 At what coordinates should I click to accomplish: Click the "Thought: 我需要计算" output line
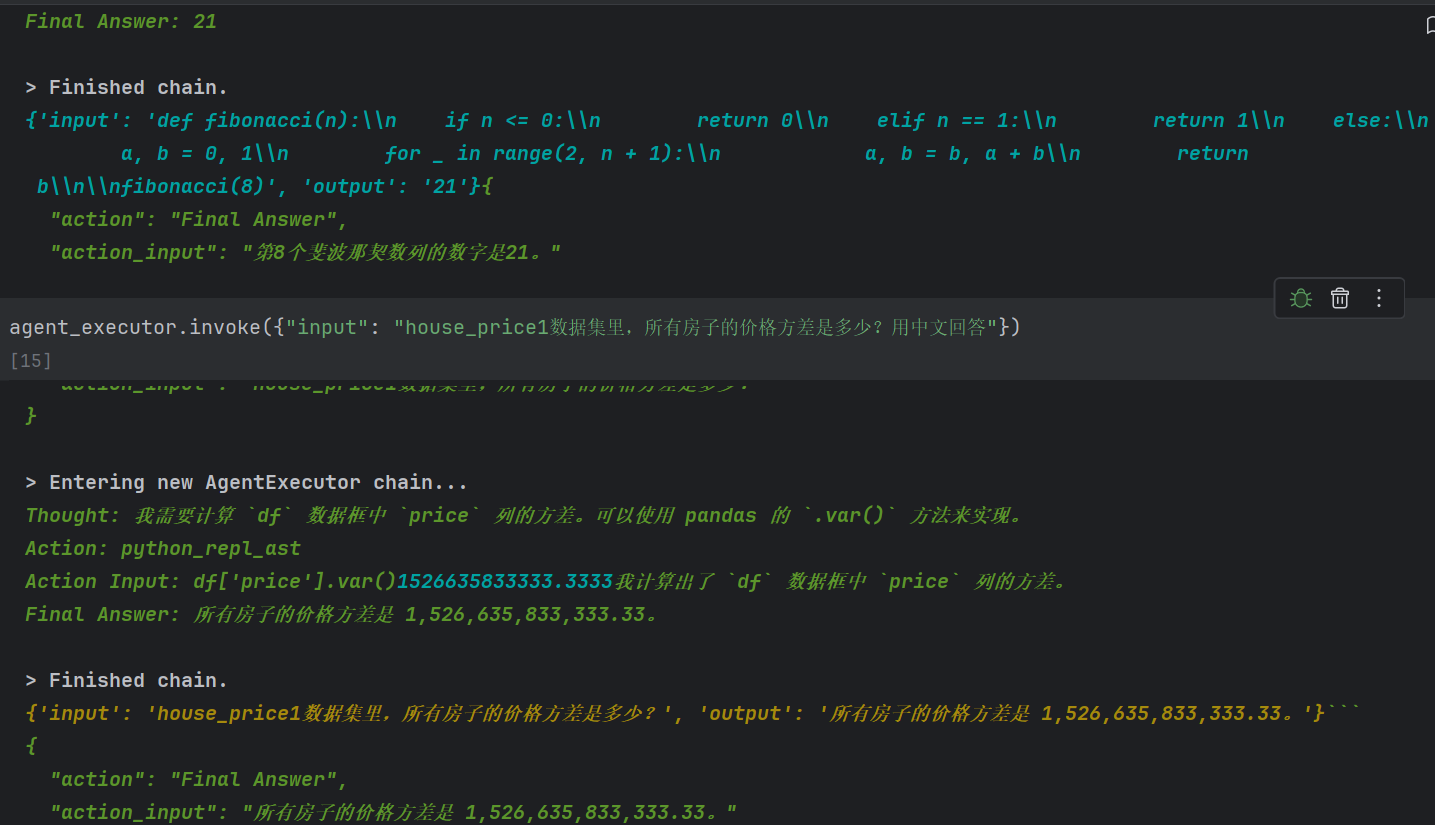525,515
